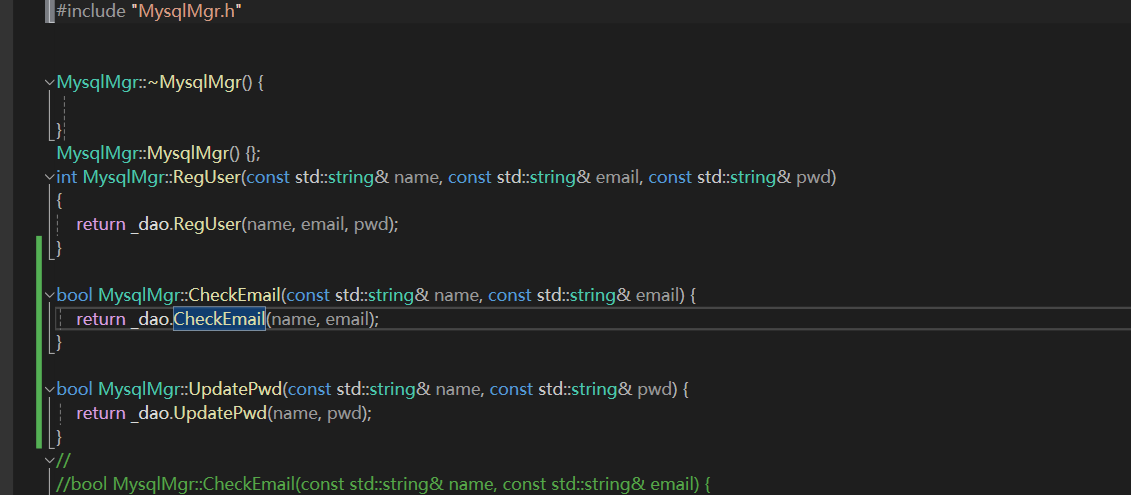Collapse the commented-out block chevron beside //
Image resolution: width=1131 pixels, height=495 pixels.
49,460
